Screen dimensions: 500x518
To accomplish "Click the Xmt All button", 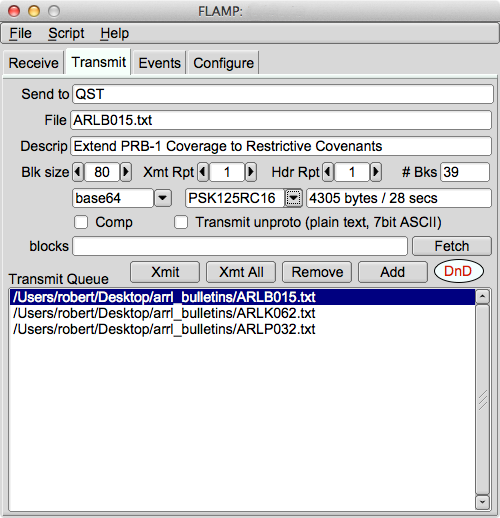I will pyautogui.click(x=241, y=272).
